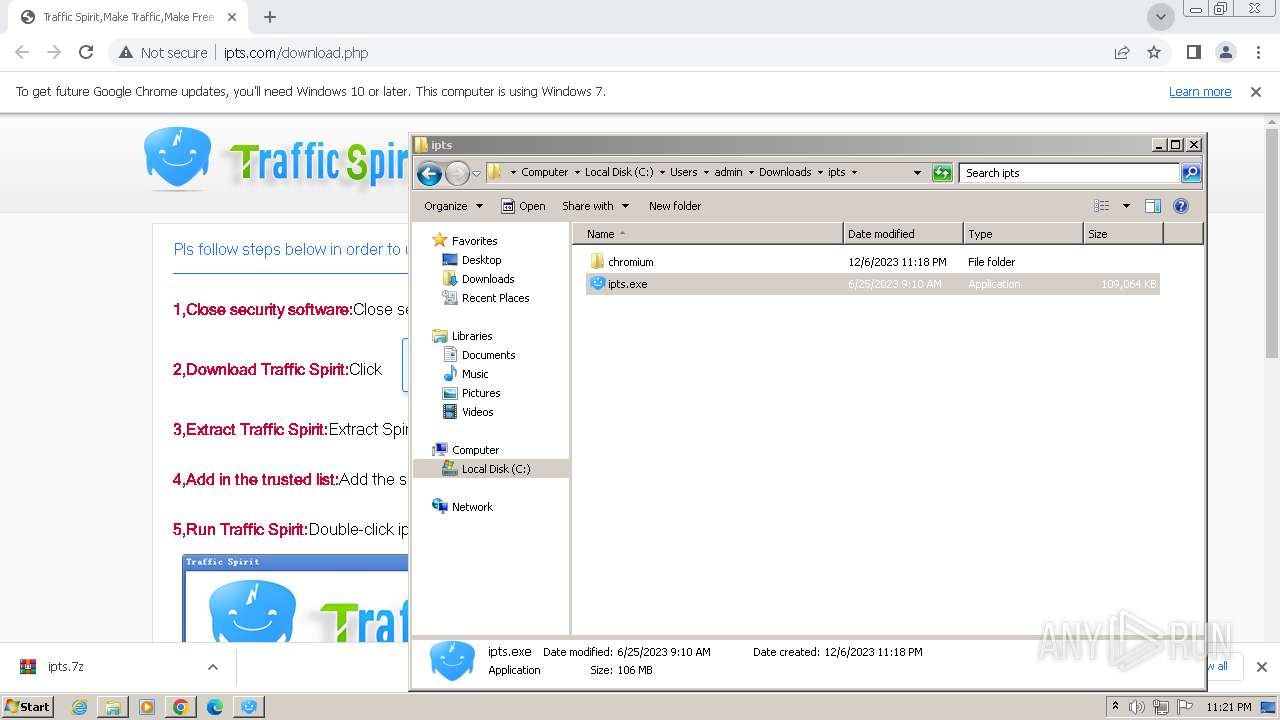Screen dimensions: 1280x720
Task: Select Desktop in navigation pane
Action: [481, 260]
